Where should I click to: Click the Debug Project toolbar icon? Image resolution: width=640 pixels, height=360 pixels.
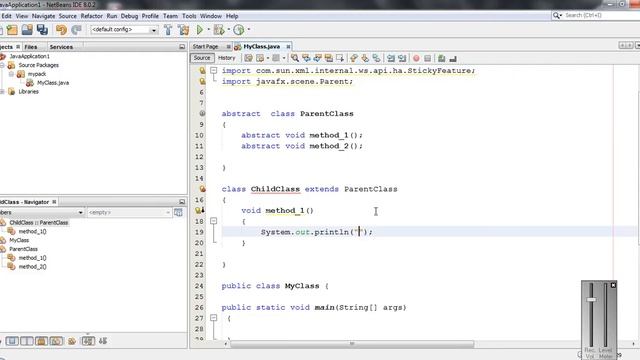tap(219, 30)
